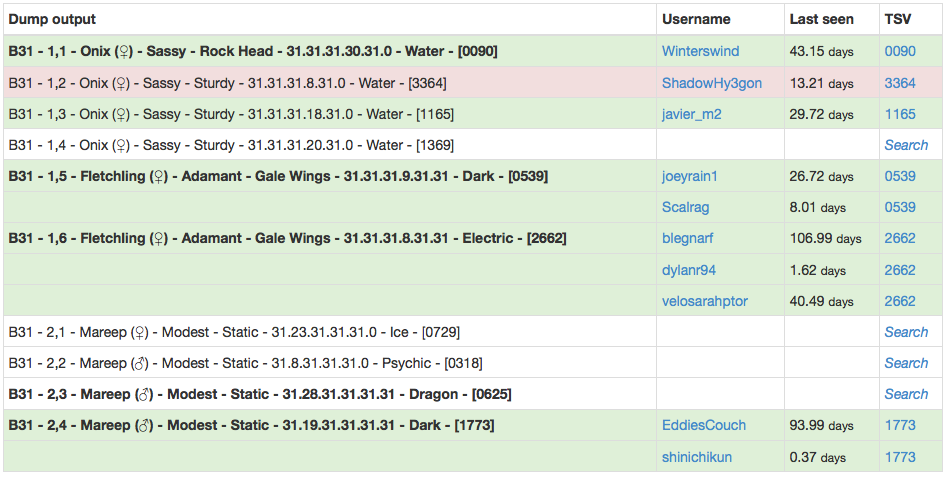
Task: Open blegnarf's profile
Action: [687, 238]
